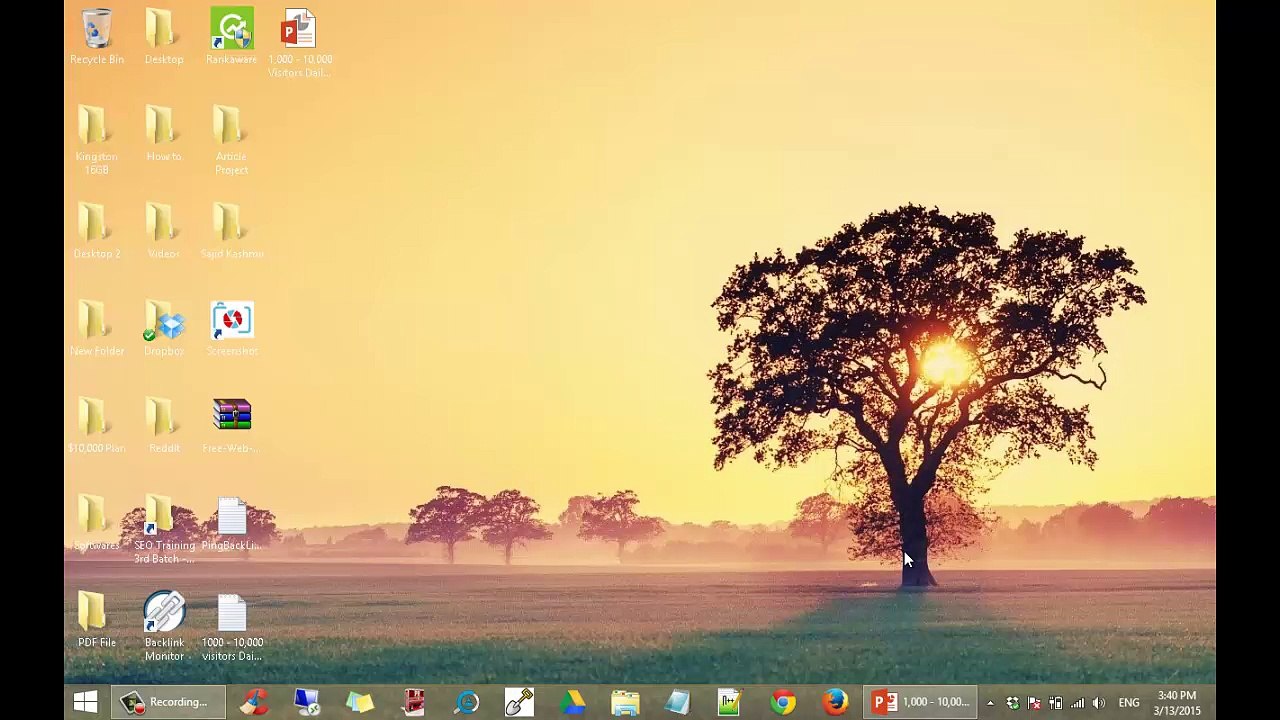
Task: Select the Screenshot shortcut icon
Action: click(x=231, y=329)
